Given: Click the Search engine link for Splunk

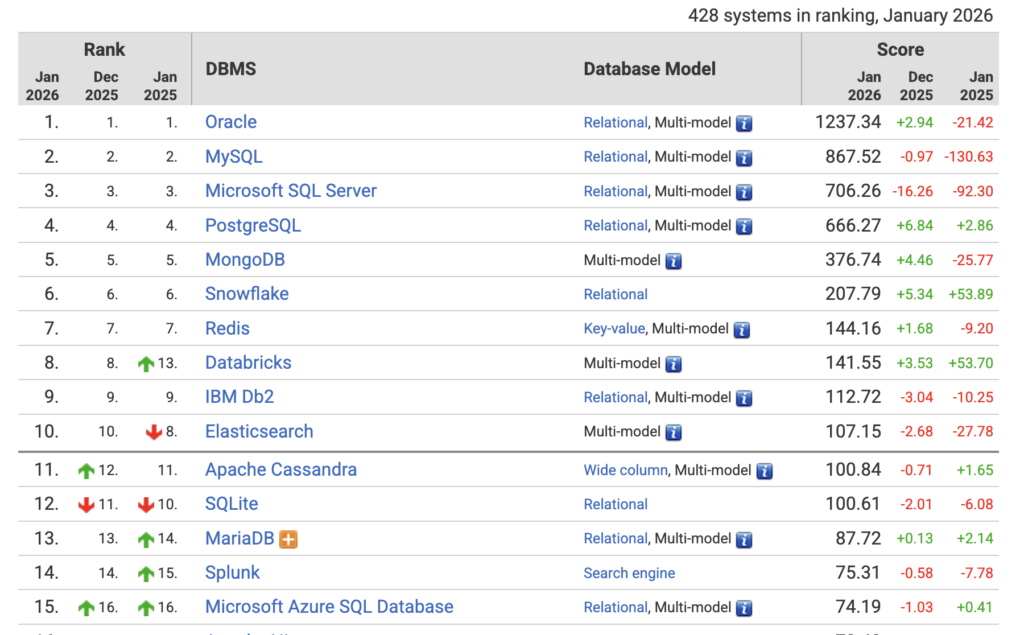Looking at the screenshot, I should (629, 573).
